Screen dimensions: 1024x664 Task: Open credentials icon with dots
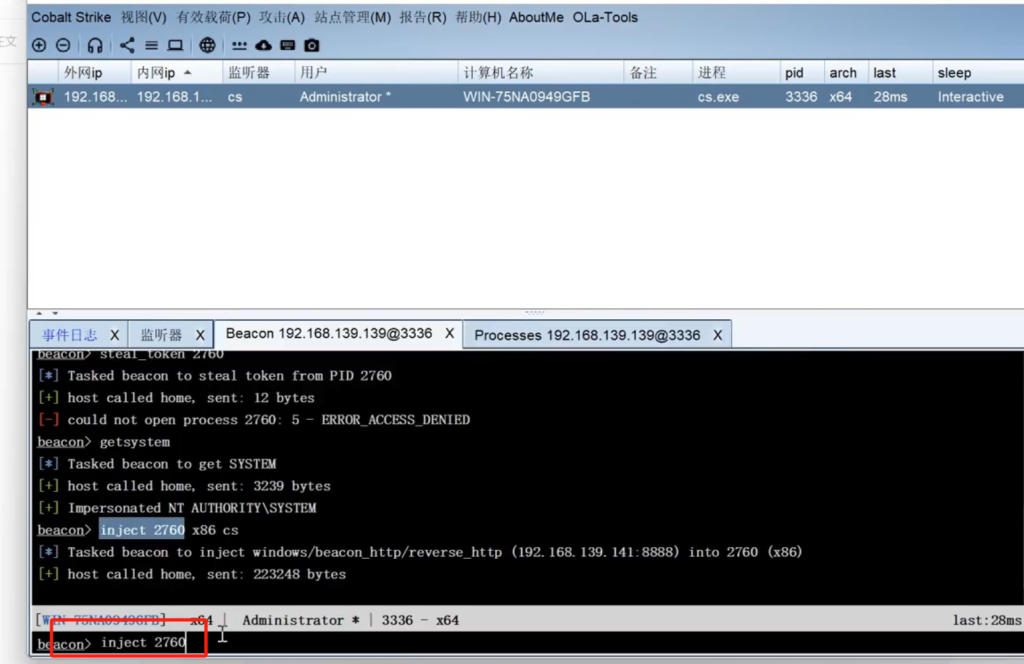point(239,45)
